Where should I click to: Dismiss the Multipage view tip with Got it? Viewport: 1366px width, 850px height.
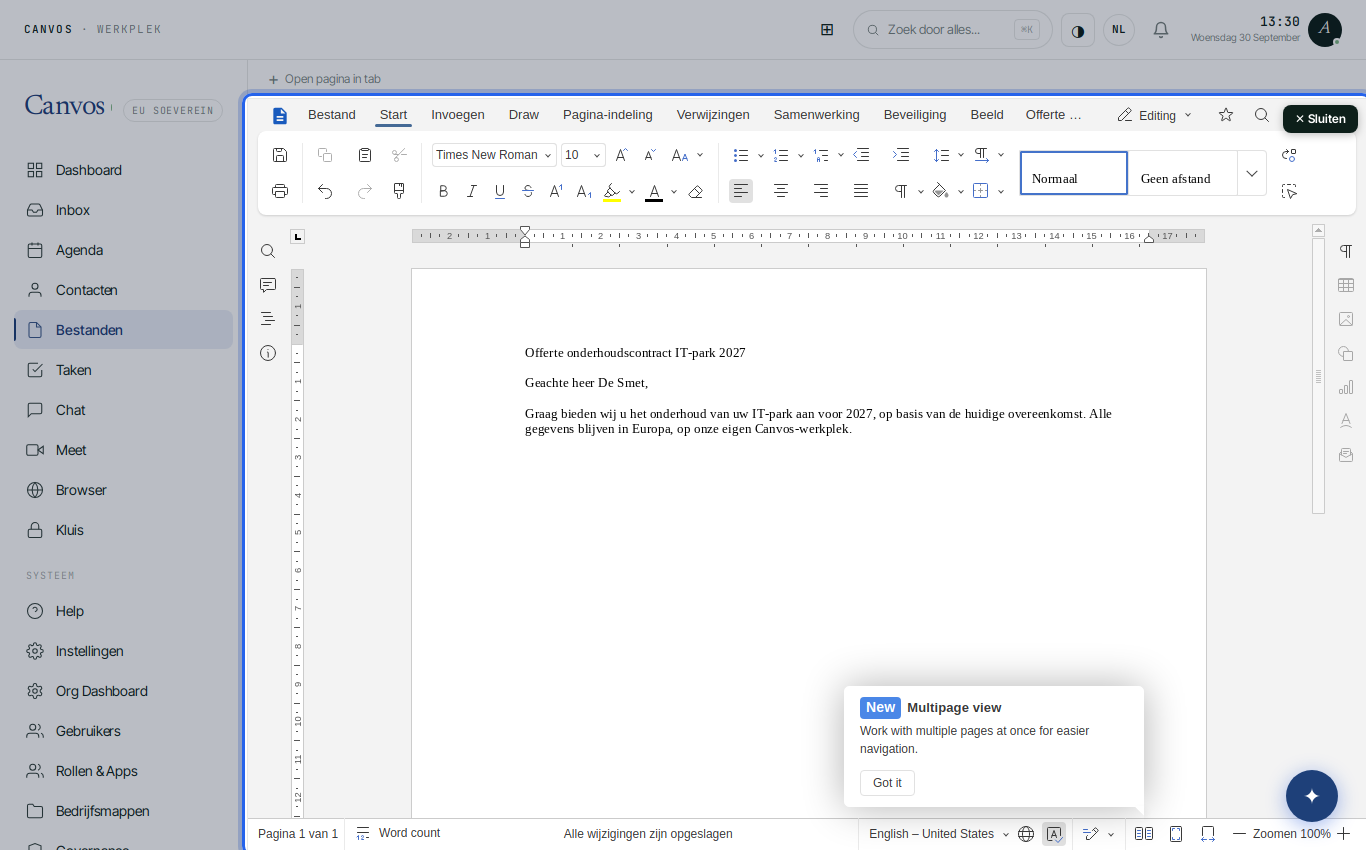[x=887, y=783]
